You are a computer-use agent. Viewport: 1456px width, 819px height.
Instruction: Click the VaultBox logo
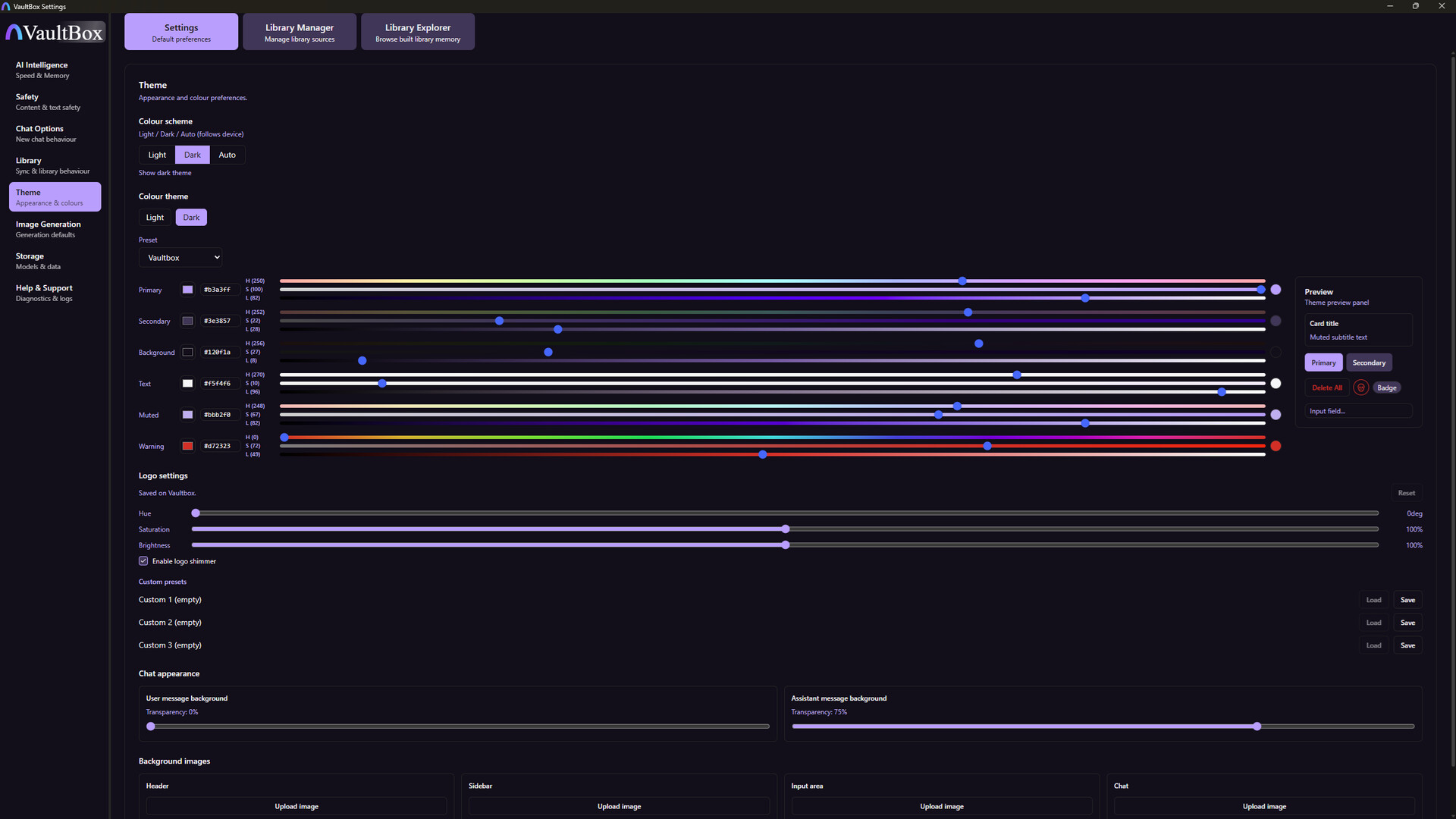tap(55, 33)
